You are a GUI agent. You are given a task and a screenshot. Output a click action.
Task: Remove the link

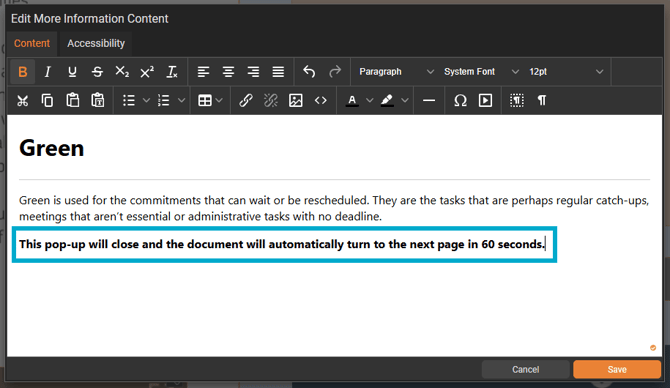tap(270, 101)
